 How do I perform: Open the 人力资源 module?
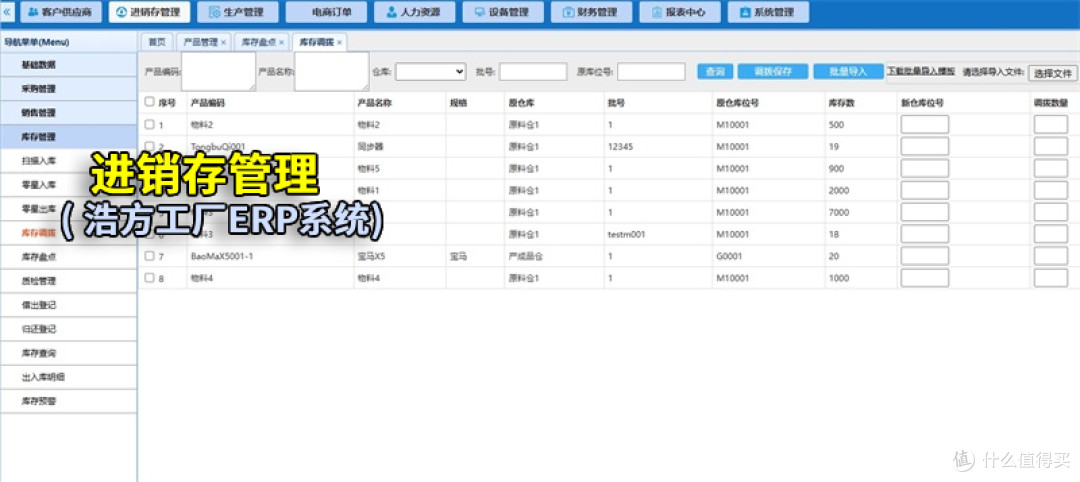pyautogui.click(x=415, y=12)
